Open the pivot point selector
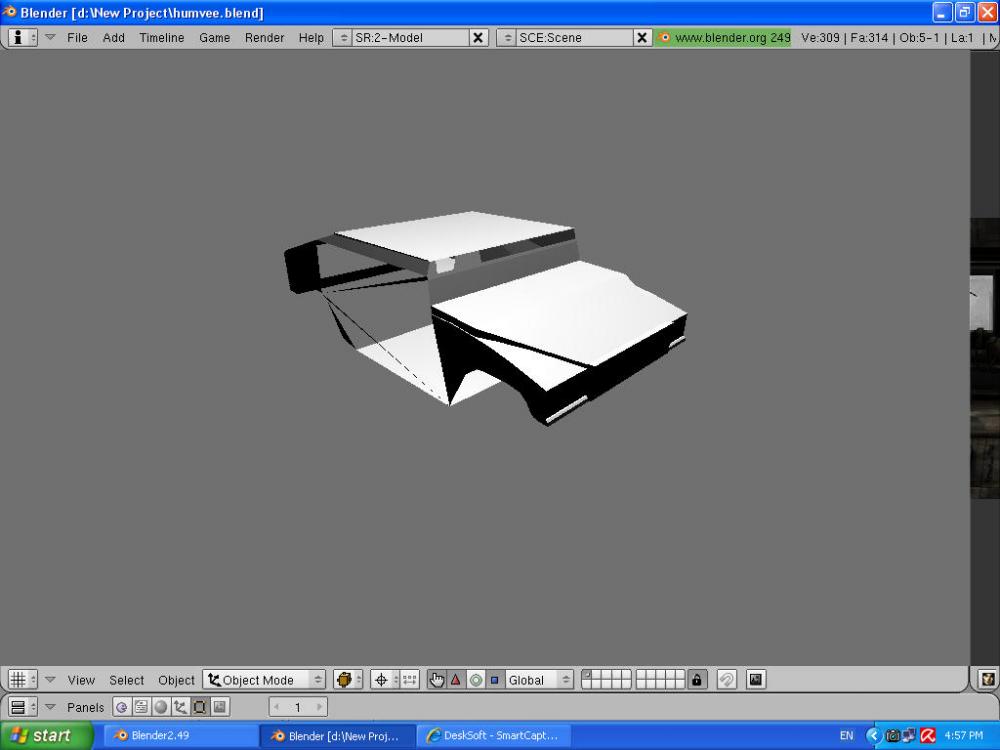 (x=383, y=680)
